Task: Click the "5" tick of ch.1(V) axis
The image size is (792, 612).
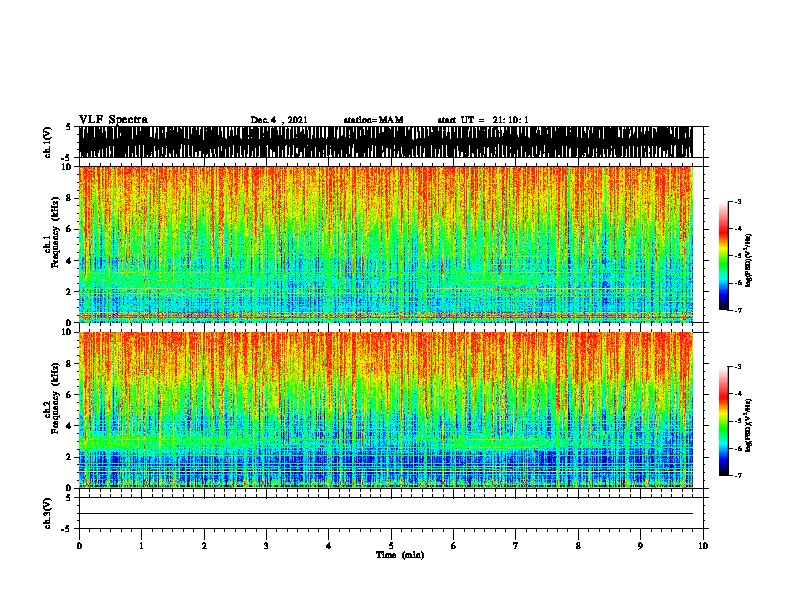Action: (x=70, y=127)
